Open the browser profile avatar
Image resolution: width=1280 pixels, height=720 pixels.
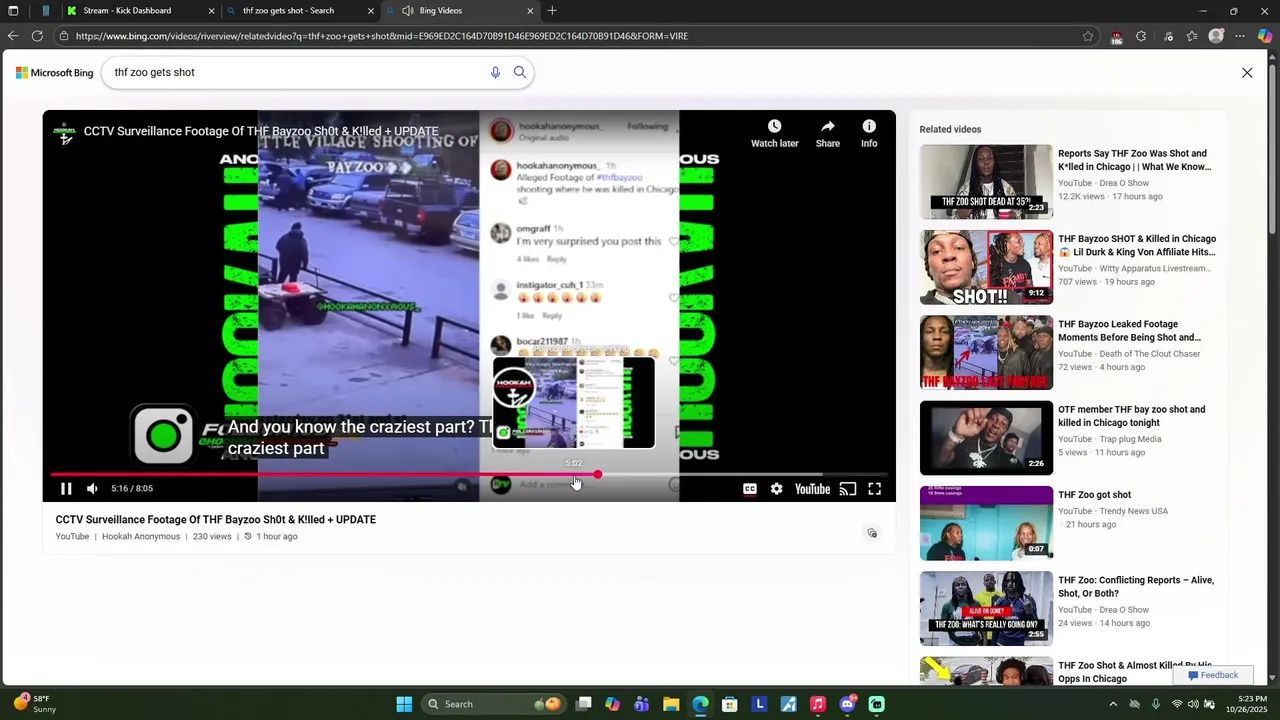pyautogui.click(x=1216, y=36)
